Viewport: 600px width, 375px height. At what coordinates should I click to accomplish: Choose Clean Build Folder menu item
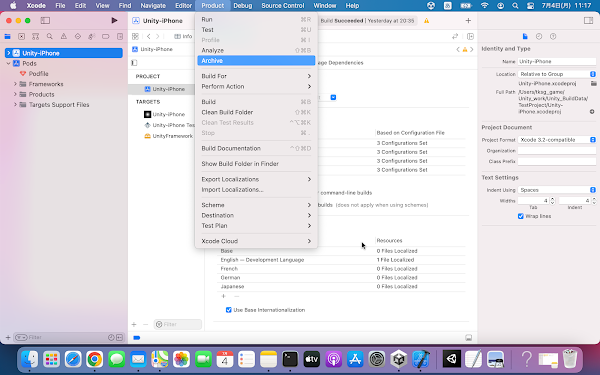click(256, 112)
